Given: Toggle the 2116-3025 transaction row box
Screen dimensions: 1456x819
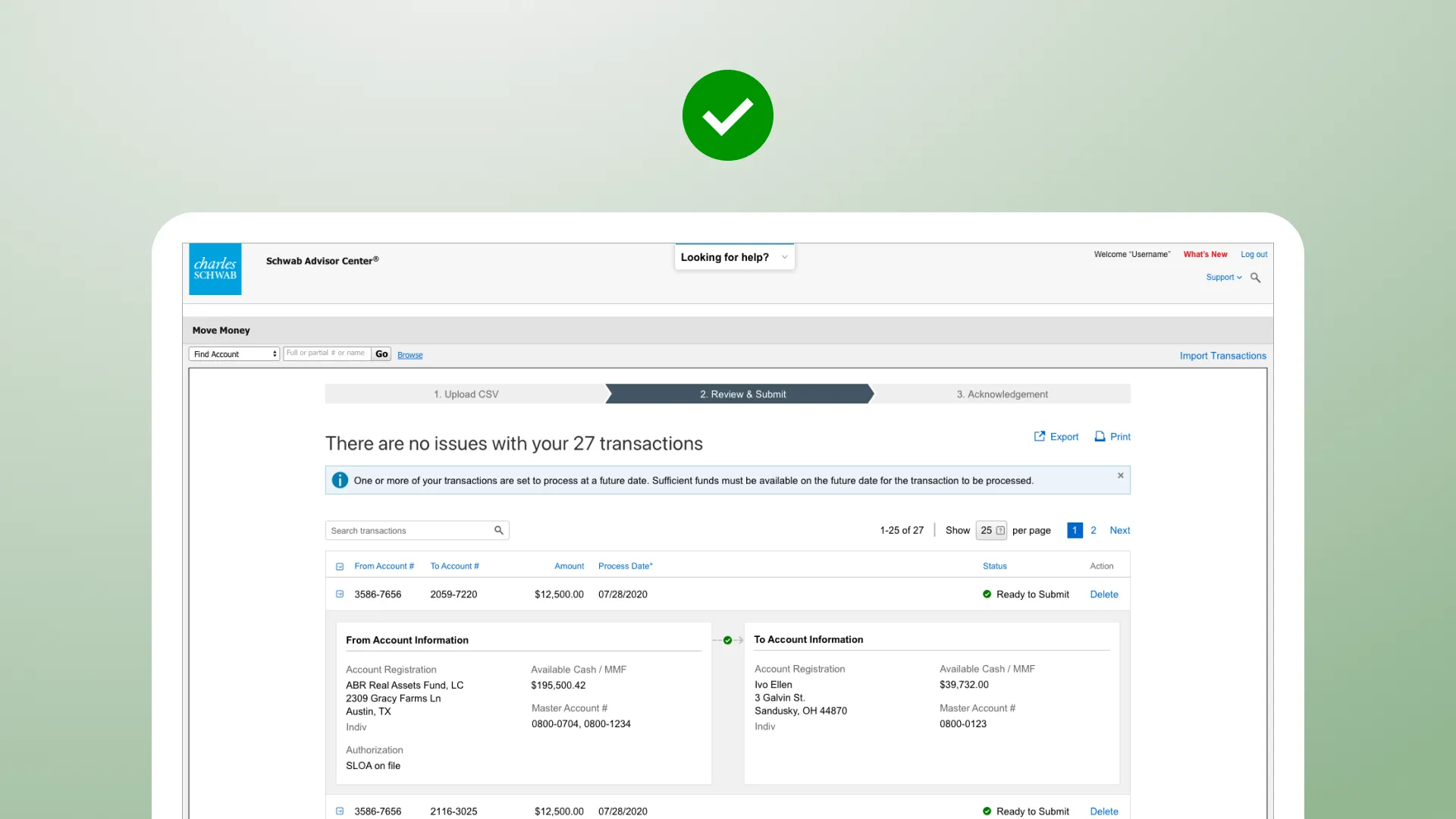Looking at the screenshot, I should [x=340, y=811].
